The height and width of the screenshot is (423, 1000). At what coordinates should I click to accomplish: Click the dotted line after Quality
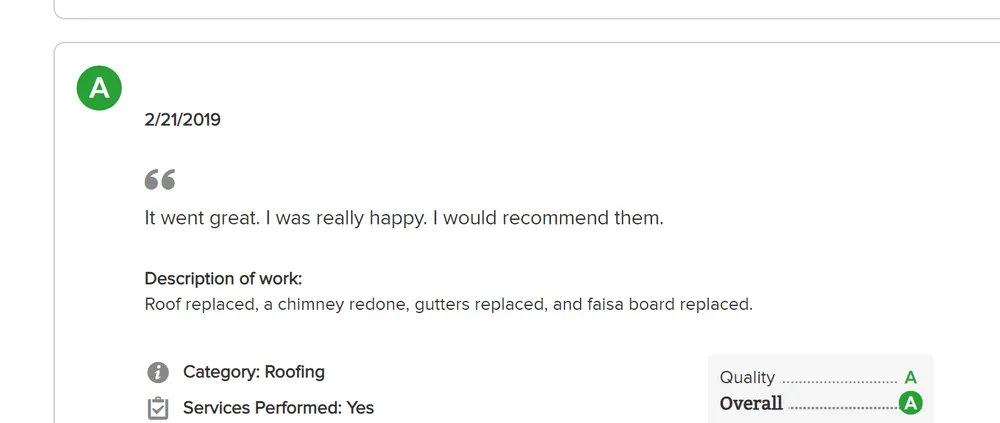[x=839, y=381]
